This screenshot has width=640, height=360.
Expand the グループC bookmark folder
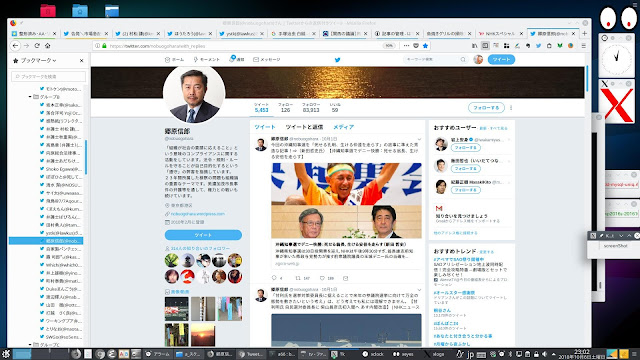pyautogui.click(x=30, y=345)
